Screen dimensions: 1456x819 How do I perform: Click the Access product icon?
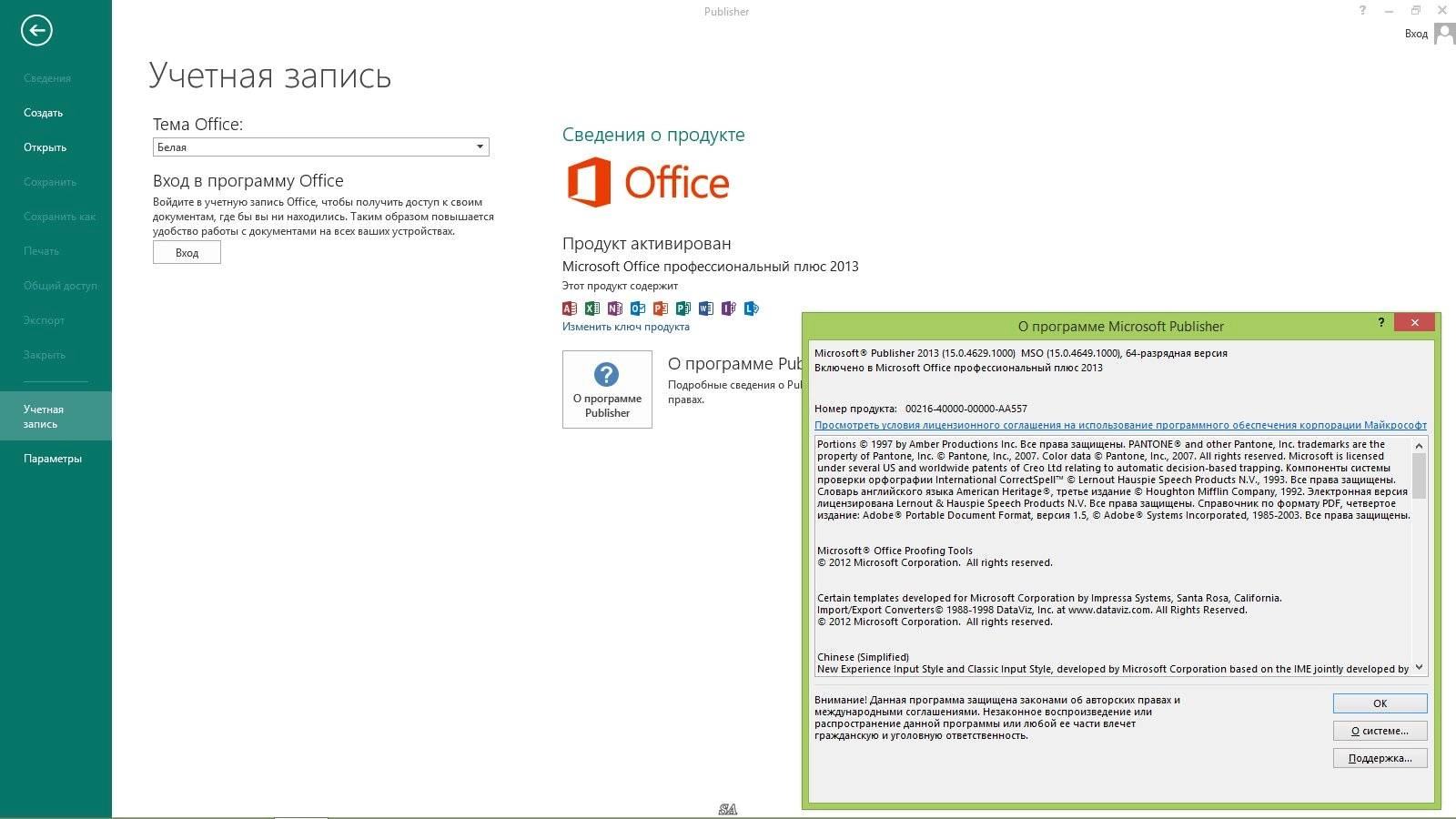pyautogui.click(x=570, y=308)
